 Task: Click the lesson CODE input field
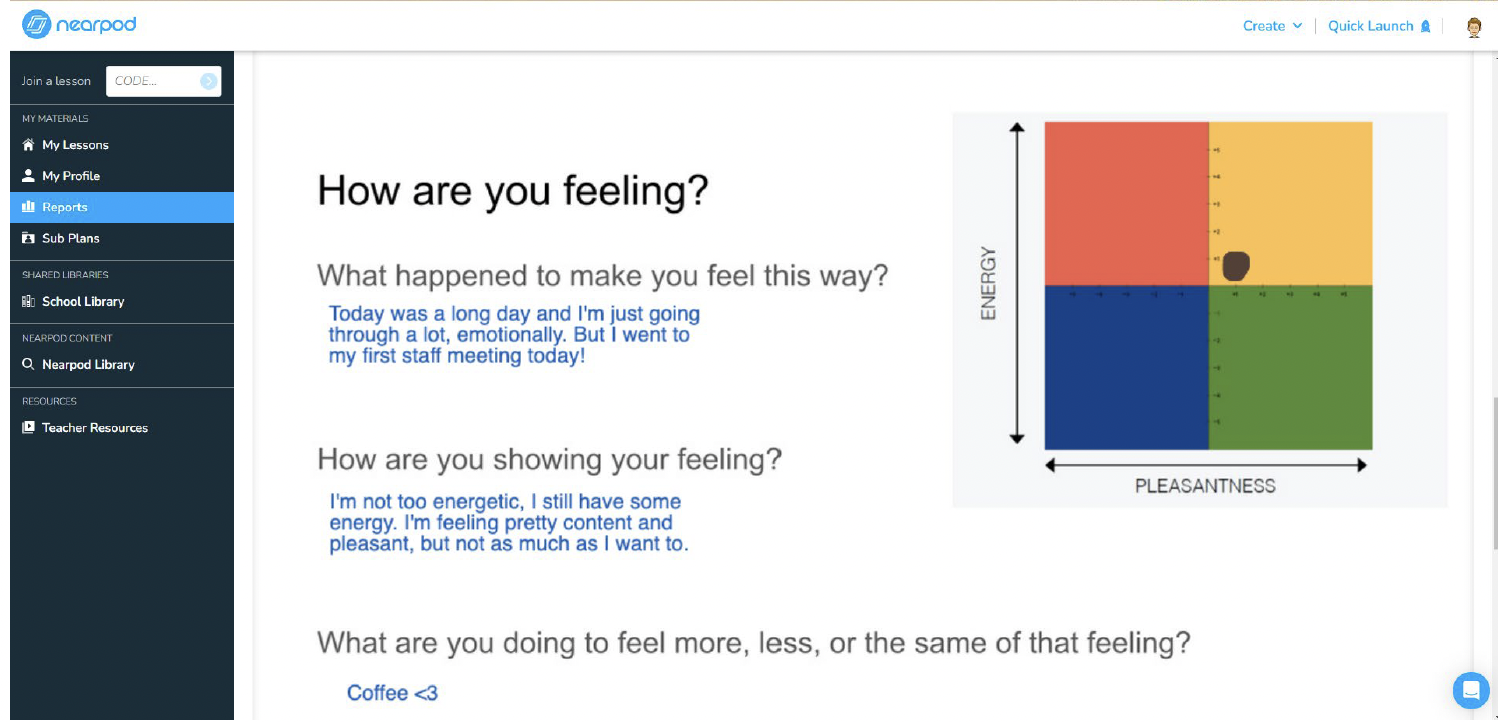(x=154, y=81)
